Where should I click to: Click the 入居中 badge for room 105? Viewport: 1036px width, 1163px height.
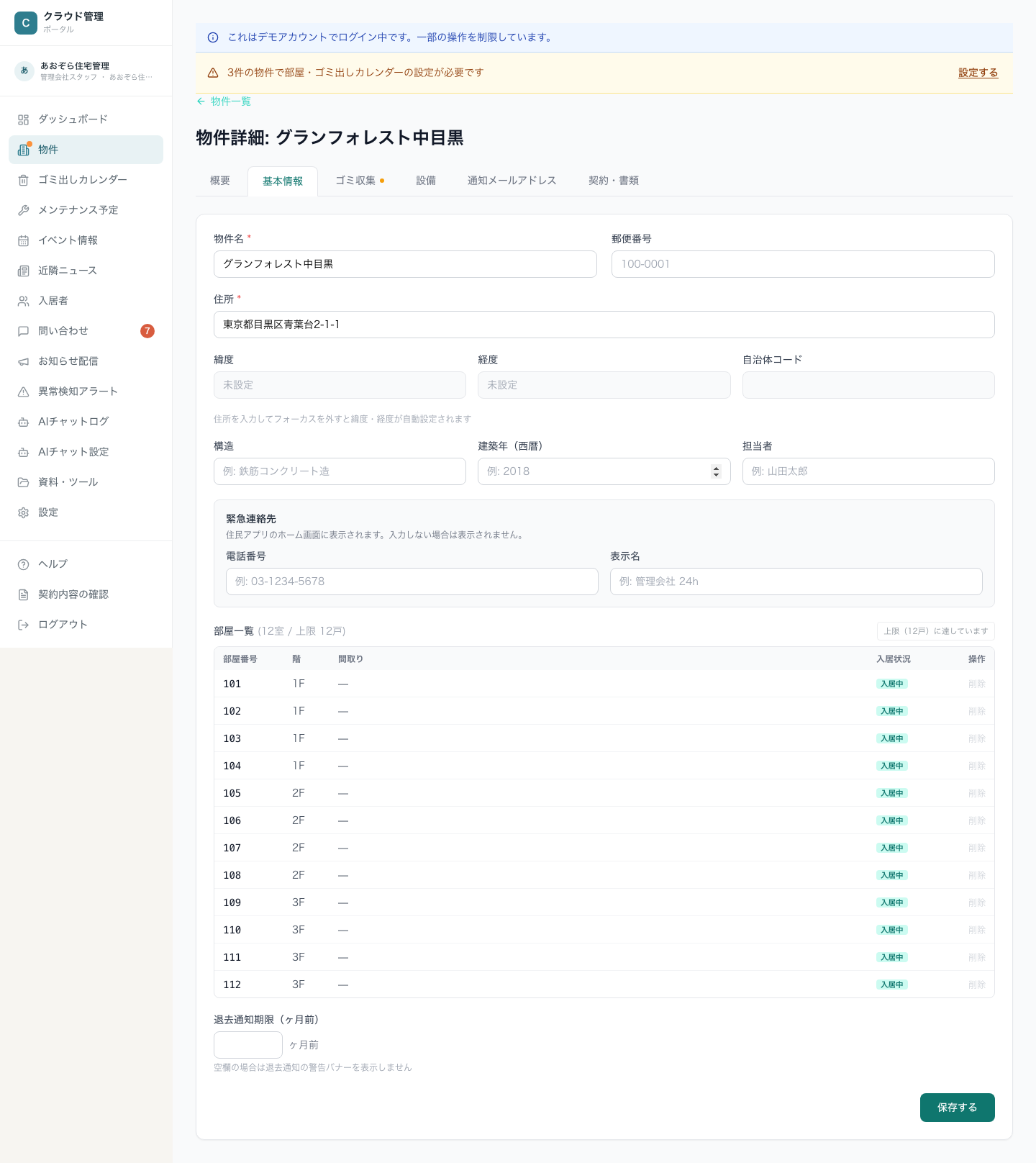point(892,793)
